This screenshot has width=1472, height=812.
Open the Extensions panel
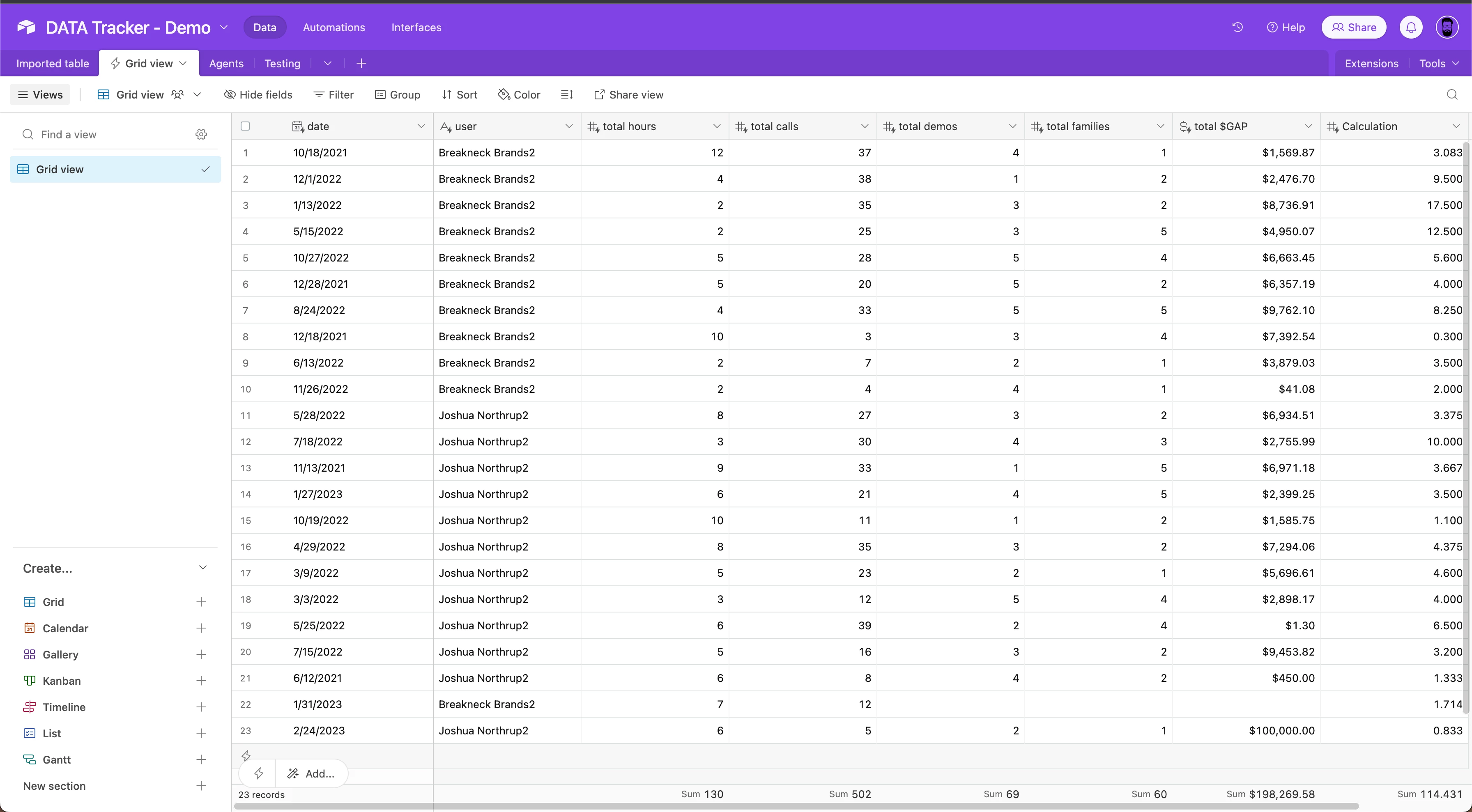[1371, 63]
